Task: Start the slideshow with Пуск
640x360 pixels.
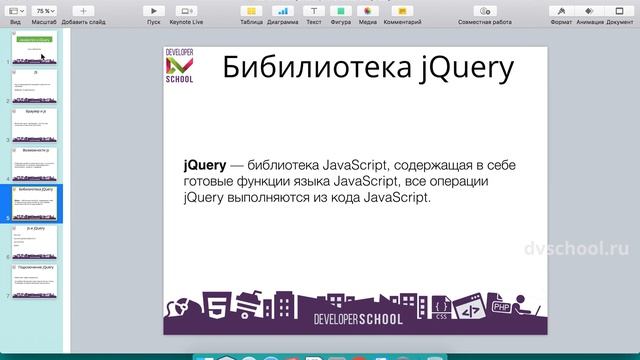Action: [153, 11]
